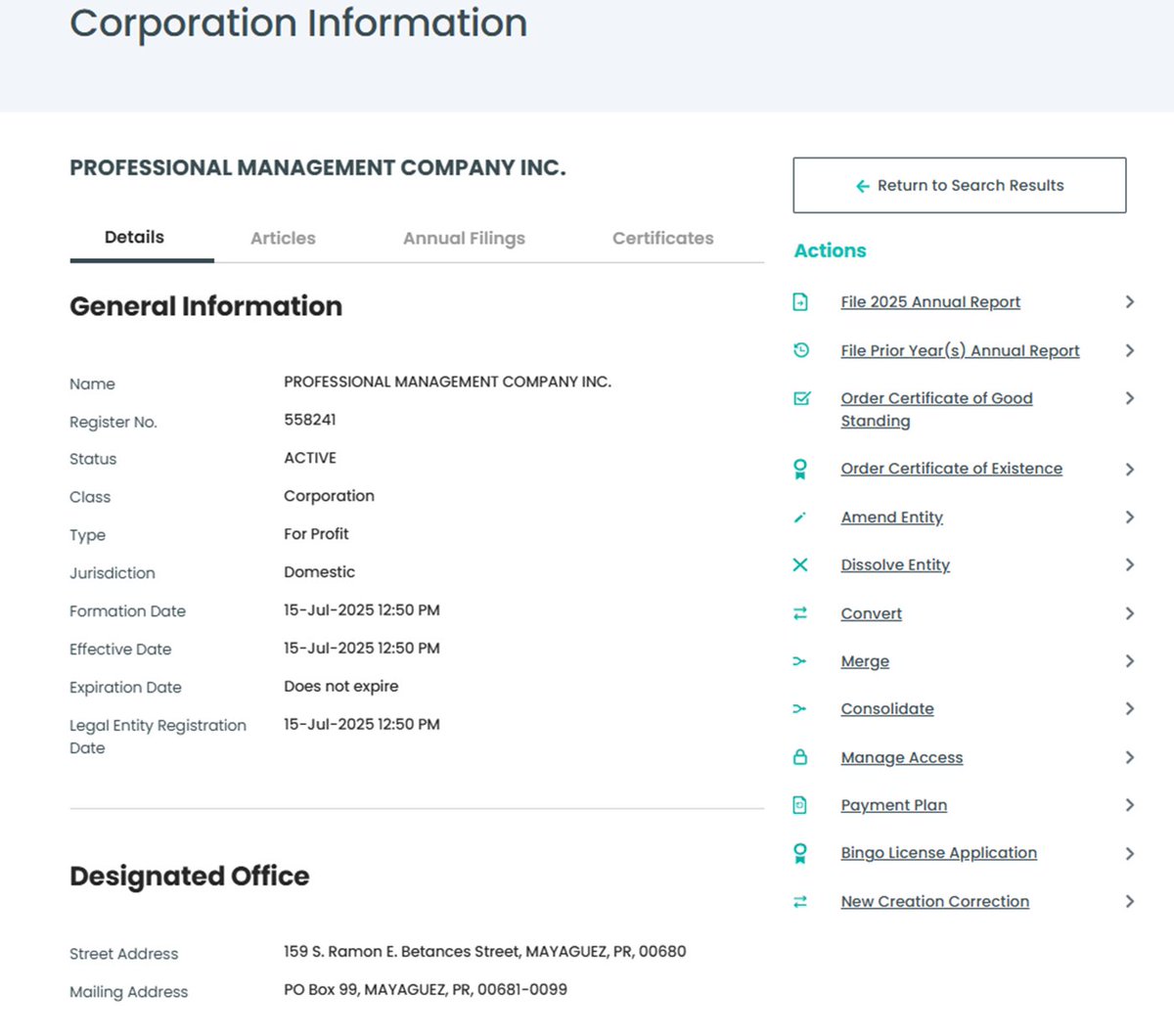The image size is (1174, 1036).
Task: Open the Amend Entity link
Action: [x=892, y=518]
